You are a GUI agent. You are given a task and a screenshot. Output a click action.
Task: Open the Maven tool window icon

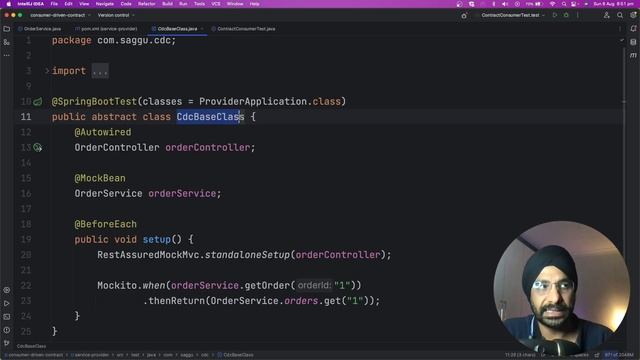point(633,55)
